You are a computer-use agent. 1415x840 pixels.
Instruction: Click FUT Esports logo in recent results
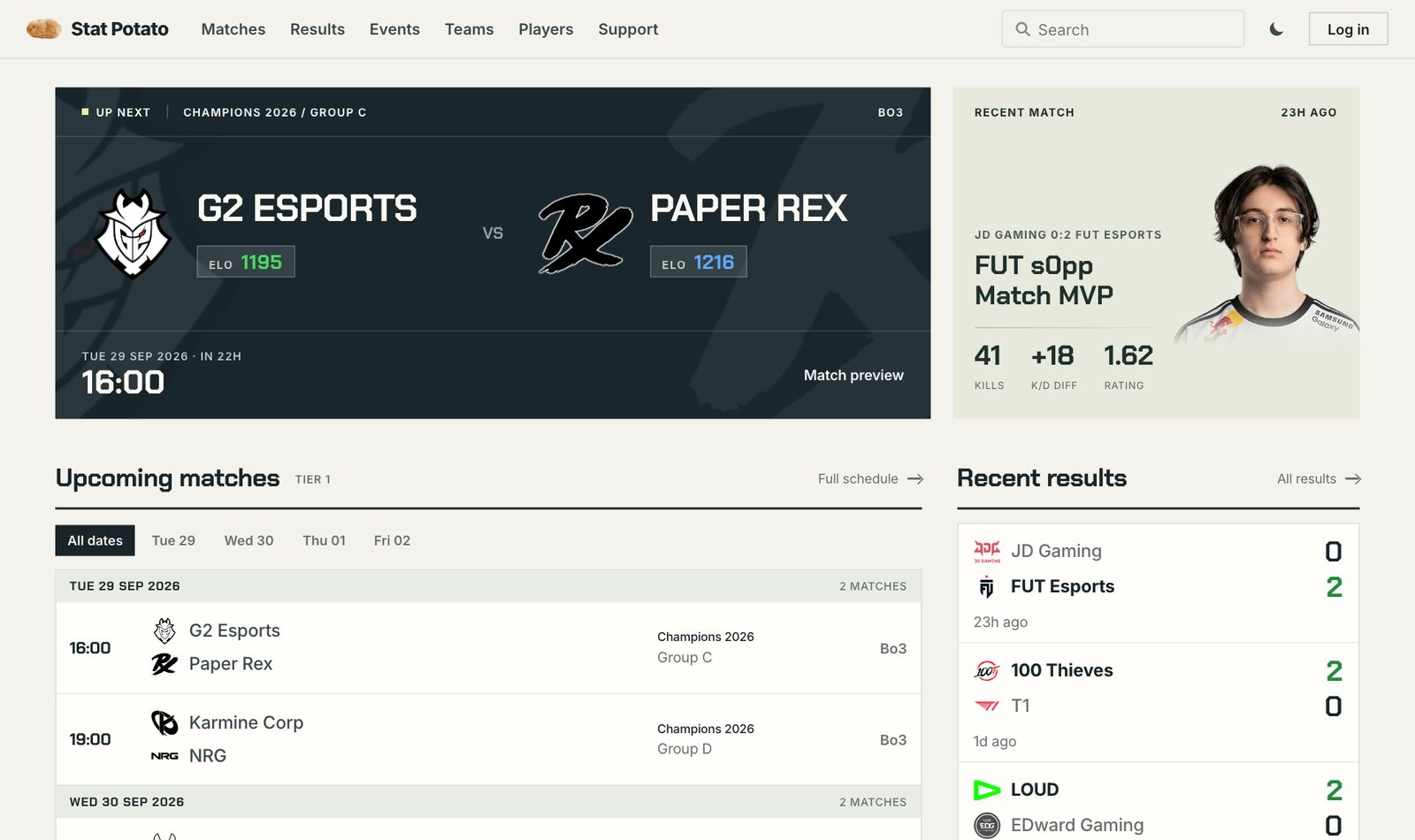coord(987,586)
